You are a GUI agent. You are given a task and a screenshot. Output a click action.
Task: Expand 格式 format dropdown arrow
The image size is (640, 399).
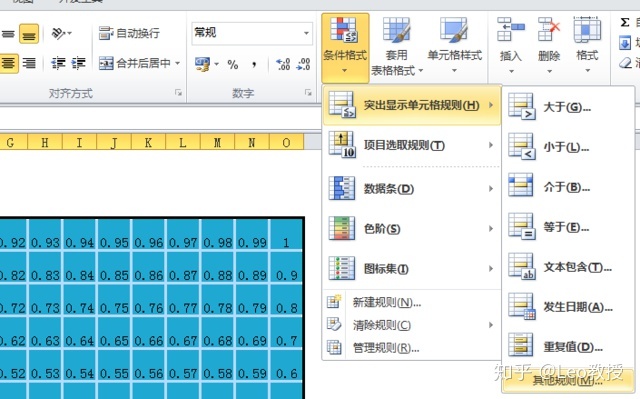pyautogui.click(x=588, y=71)
